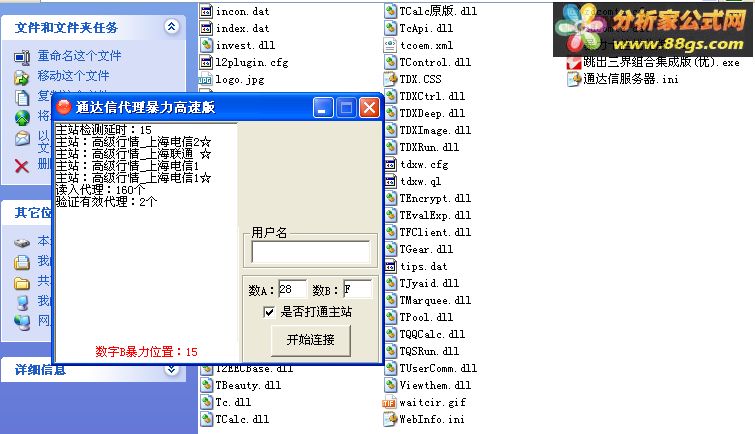Click the l2plugin.cfg file icon

206,62
